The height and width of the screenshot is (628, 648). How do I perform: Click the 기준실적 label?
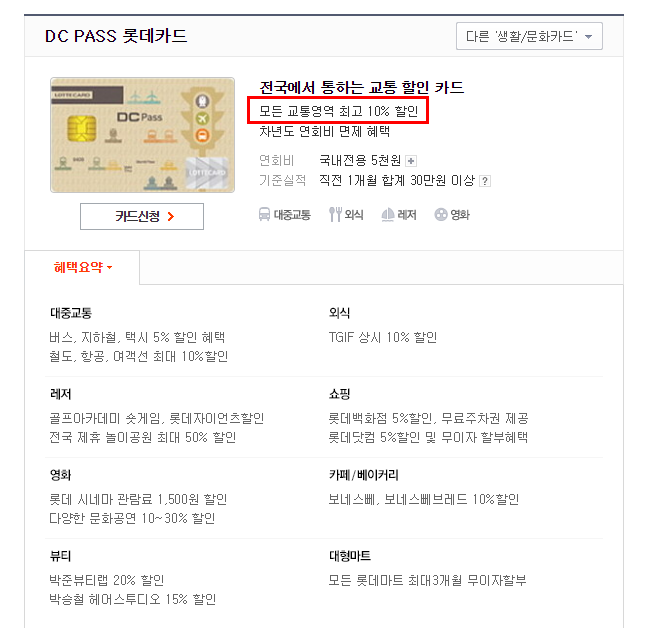tap(283, 181)
